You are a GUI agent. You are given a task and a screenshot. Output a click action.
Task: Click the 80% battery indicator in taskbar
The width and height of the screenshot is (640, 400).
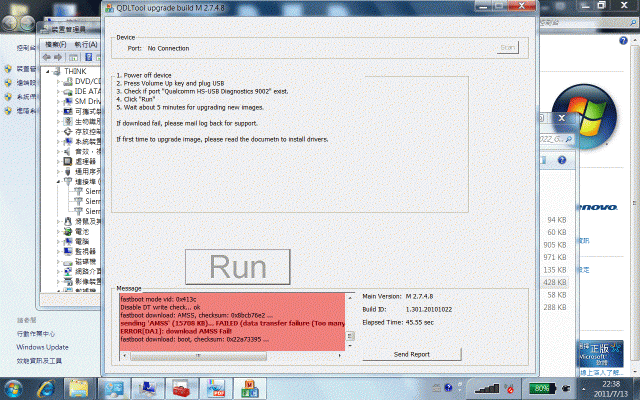[x=542, y=388]
